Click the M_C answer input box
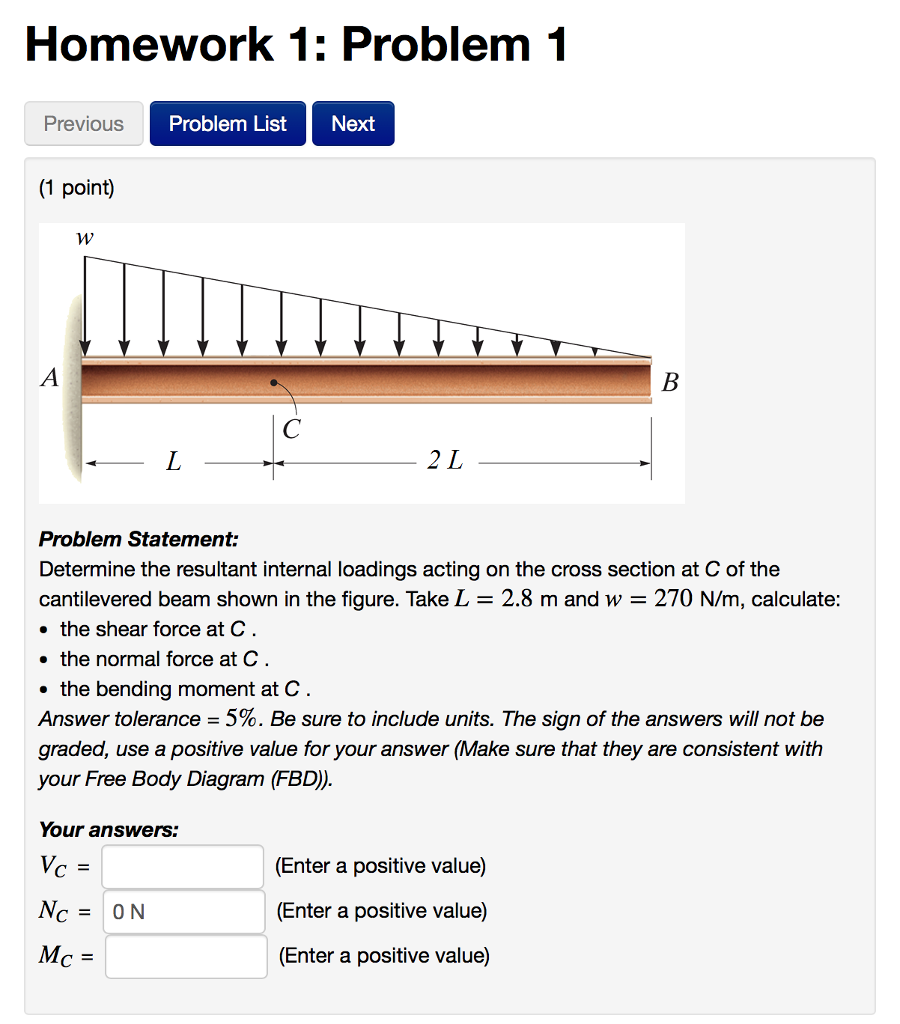Screen dimensions: 900x1024 click(187, 956)
